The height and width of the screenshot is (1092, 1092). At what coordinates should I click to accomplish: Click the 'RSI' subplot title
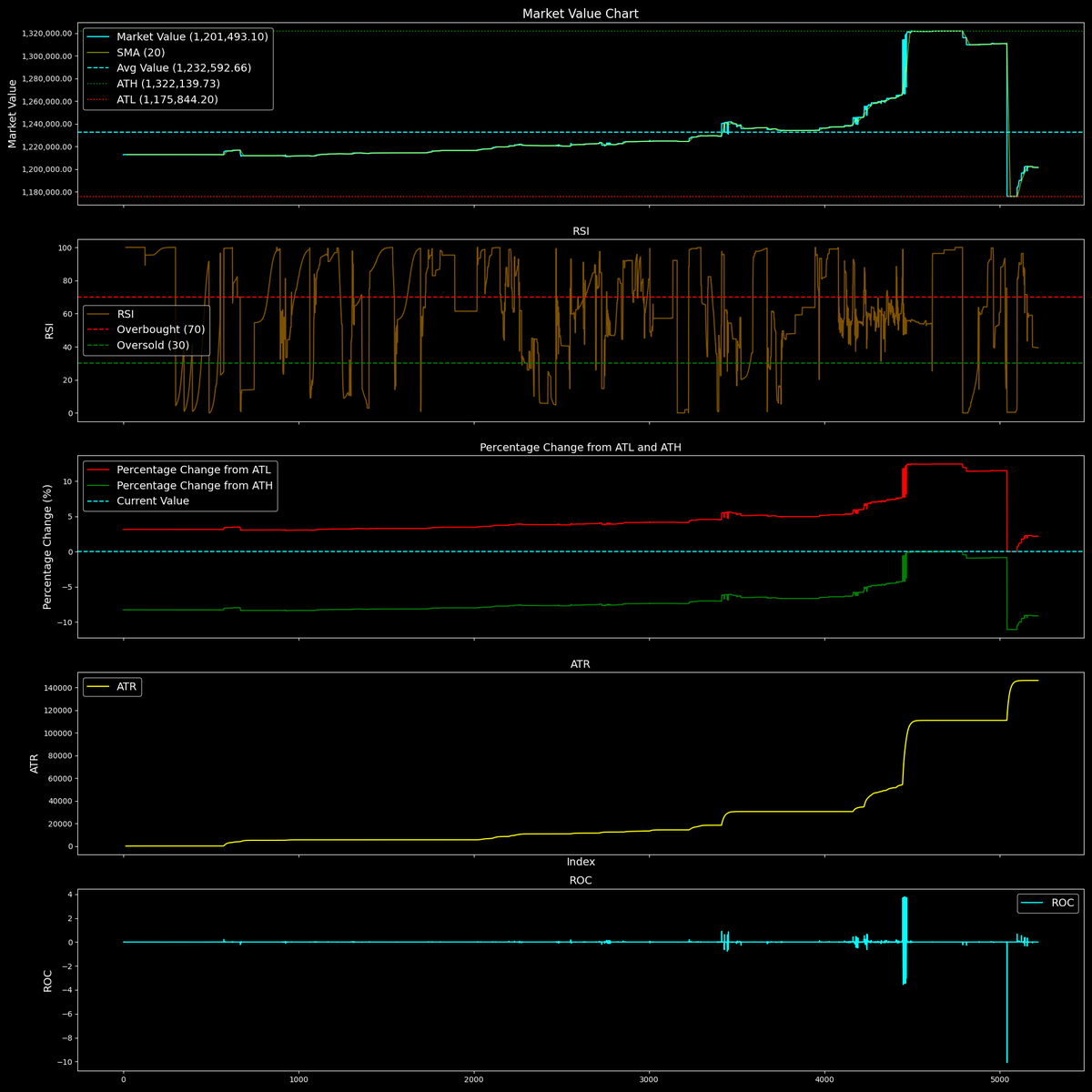[580, 231]
